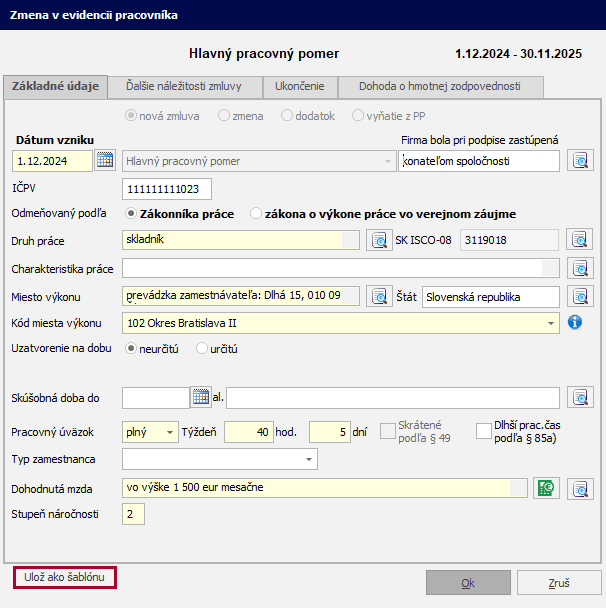Click 'Ulož ako šablónu' button

tap(65, 577)
